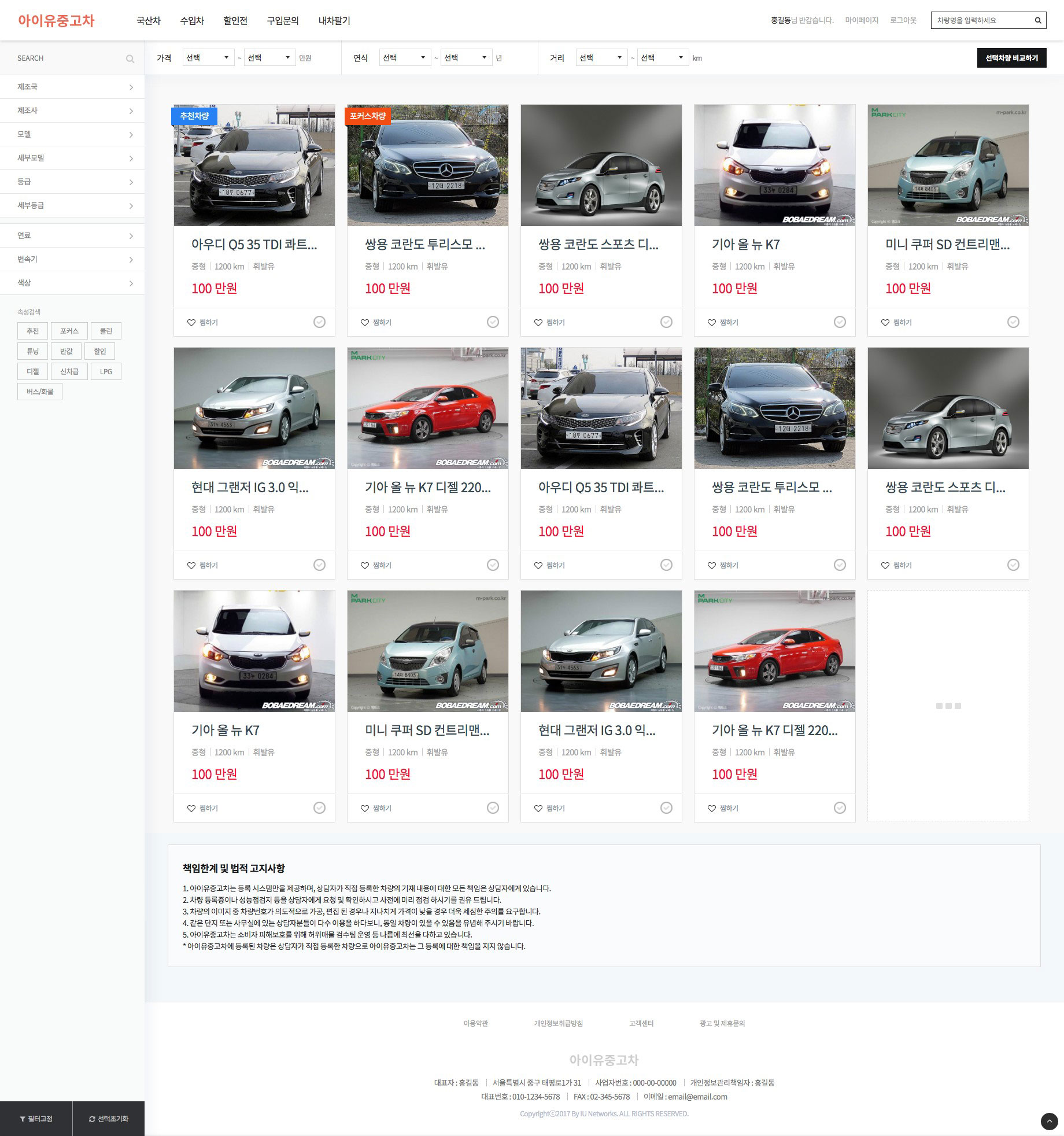The image size is (1064, 1136).
Task: Click the 아이유중고차 header logo
Action: pyautogui.click(x=56, y=21)
